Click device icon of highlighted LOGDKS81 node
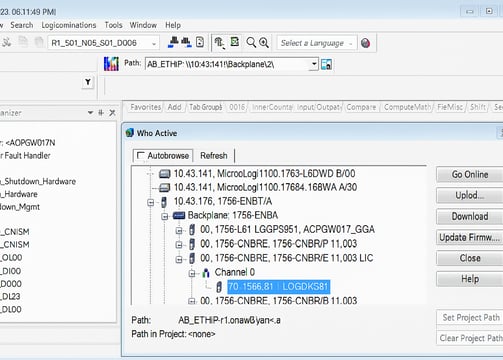This screenshot has width=503, height=360. pos(219,287)
